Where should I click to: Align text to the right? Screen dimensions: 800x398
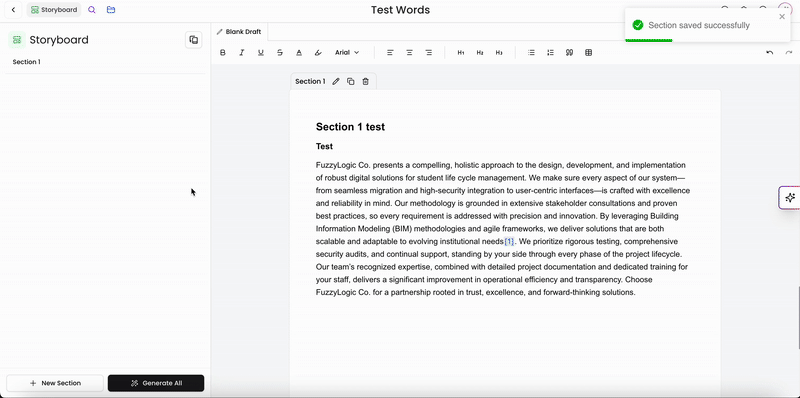click(x=429, y=53)
